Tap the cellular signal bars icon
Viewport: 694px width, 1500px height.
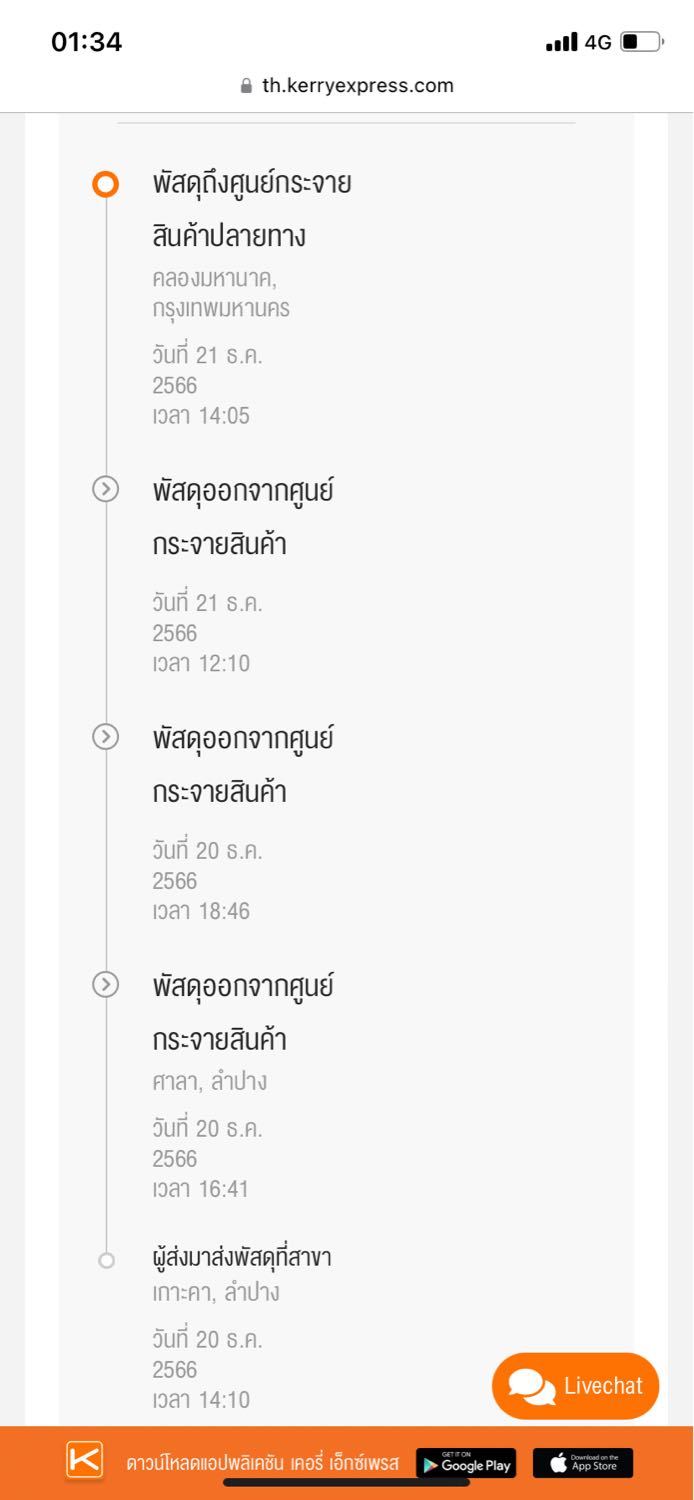point(561,42)
